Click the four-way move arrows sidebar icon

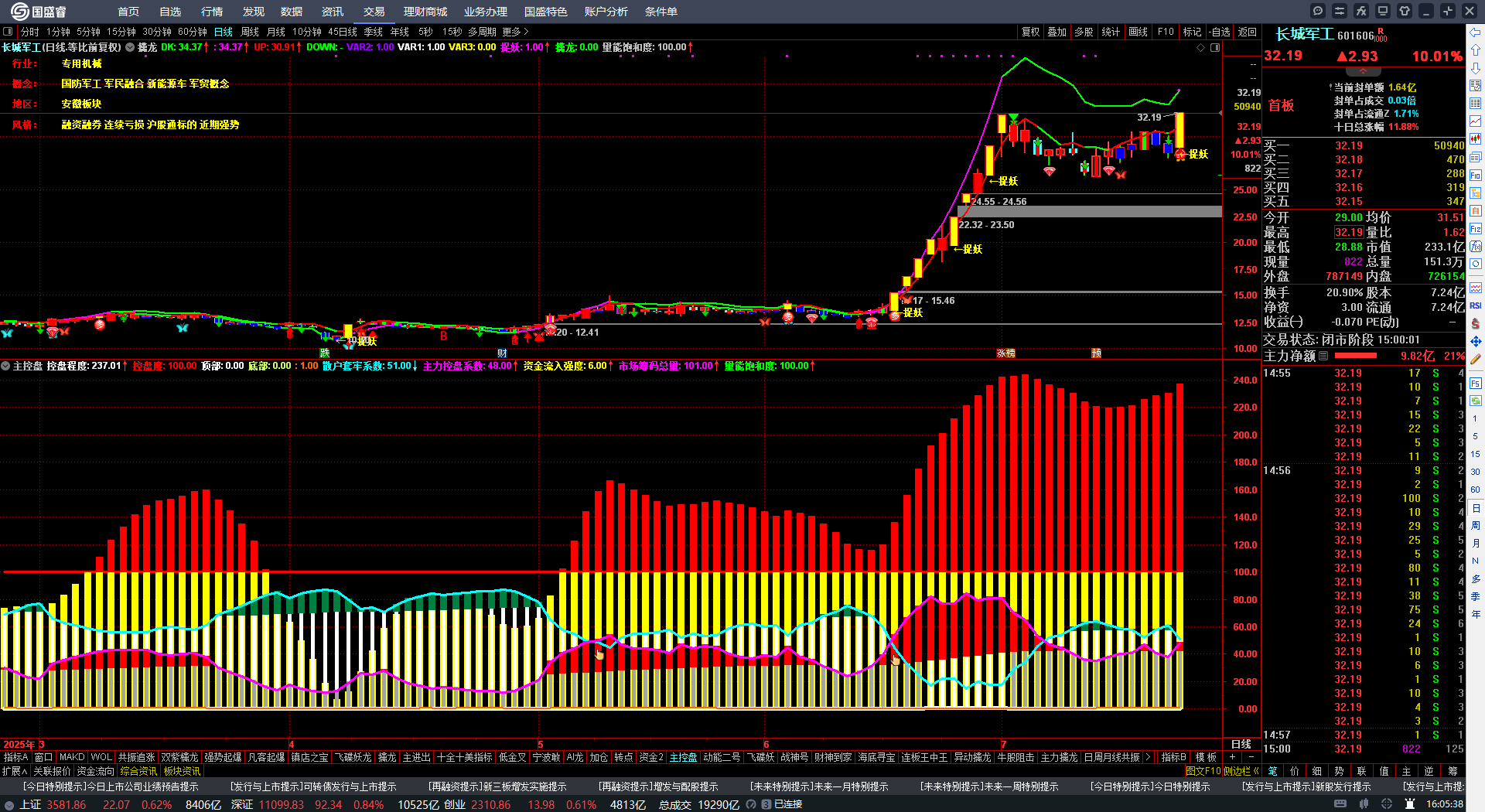pos(1476,341)
